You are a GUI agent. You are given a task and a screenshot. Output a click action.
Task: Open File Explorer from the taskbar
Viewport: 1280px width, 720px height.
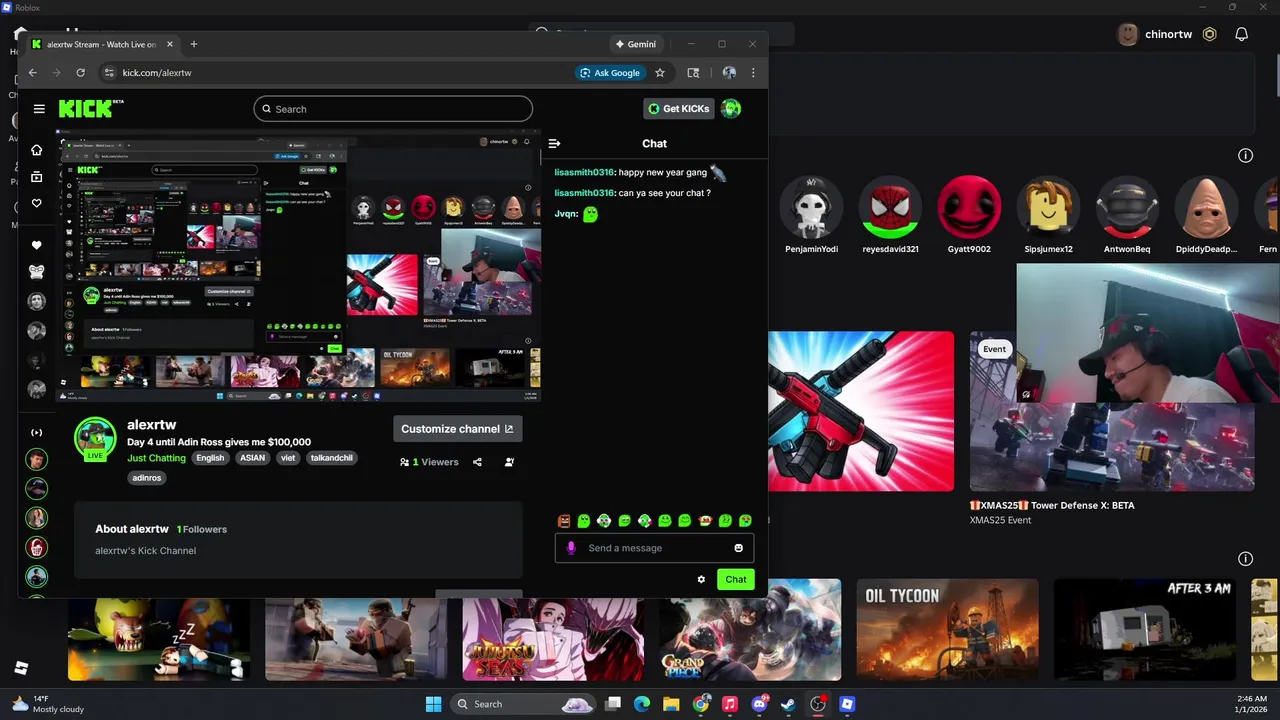pos(671,704)
